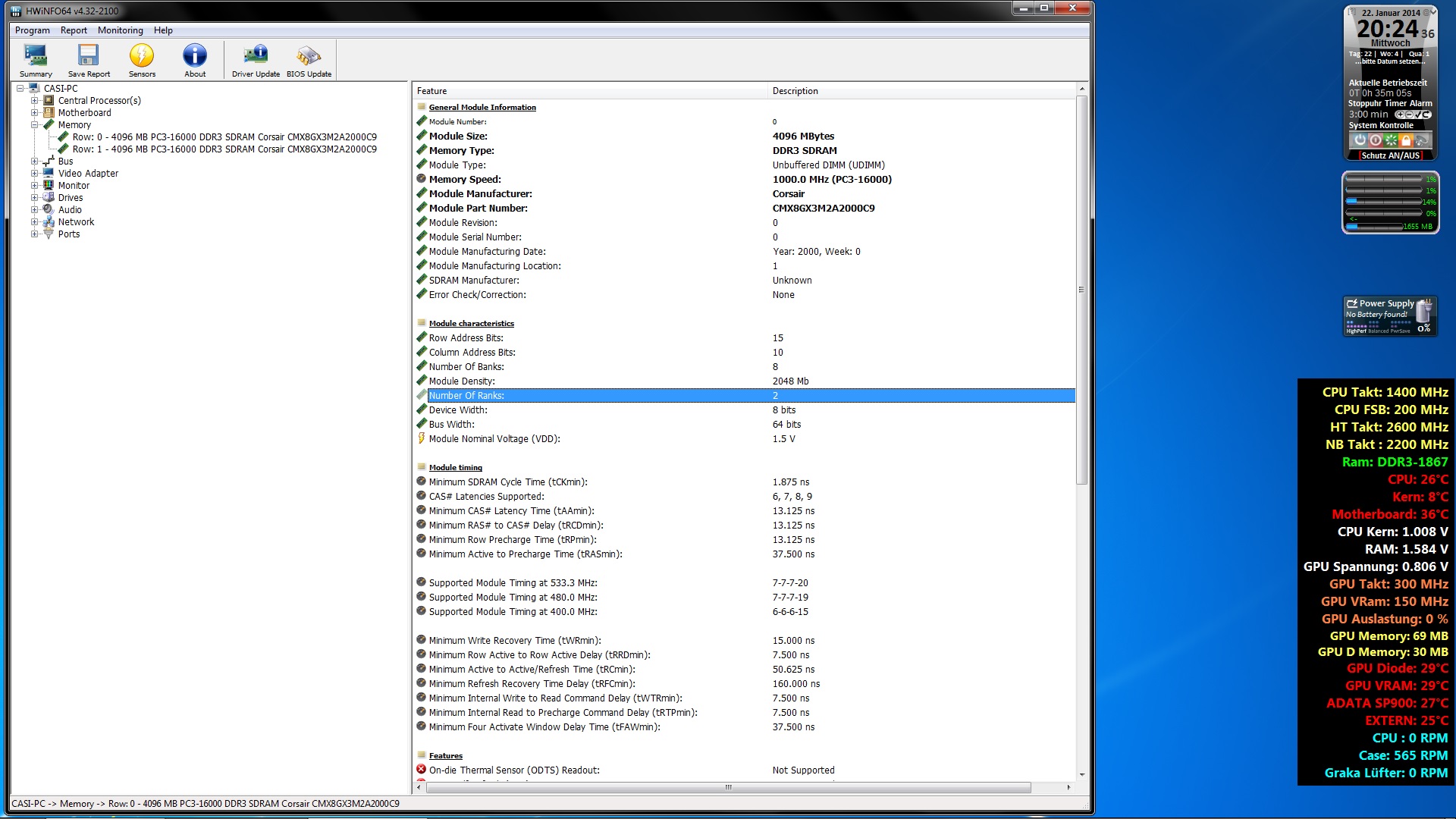Expand the Drives tree node
1456x819 pixels.
click(x=34, y=197)
